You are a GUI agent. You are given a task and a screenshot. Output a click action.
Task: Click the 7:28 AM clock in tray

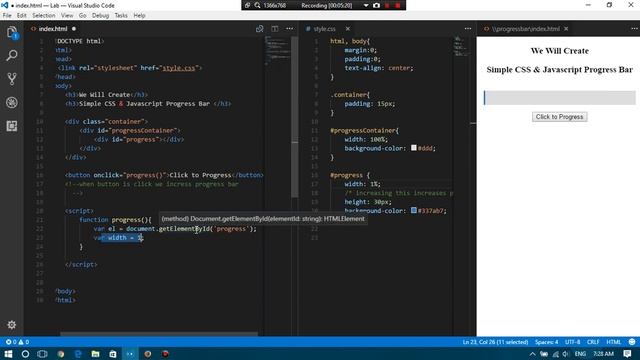click(x=603, y=354)
